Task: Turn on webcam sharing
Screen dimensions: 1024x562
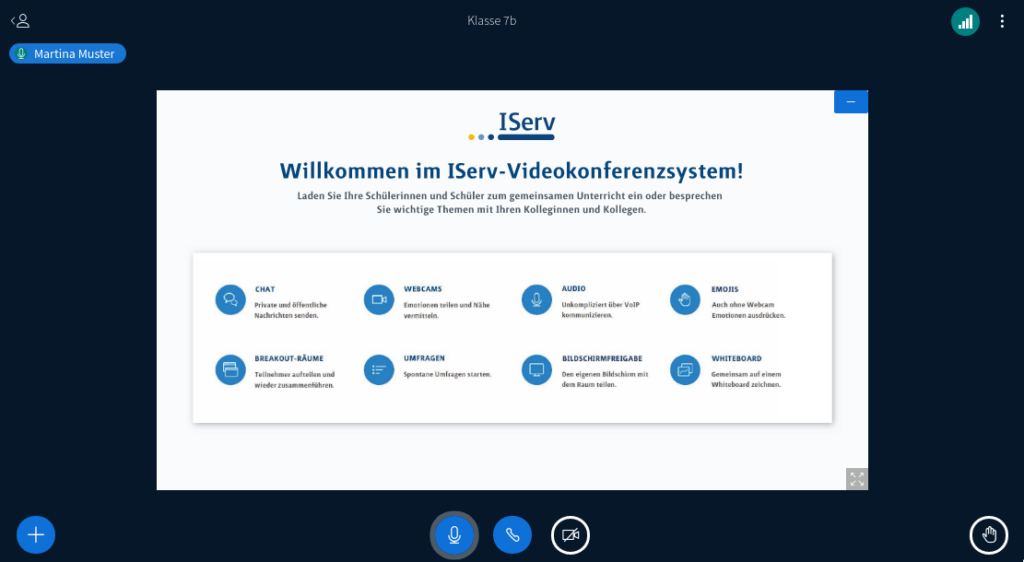Action: coord(570,535)
